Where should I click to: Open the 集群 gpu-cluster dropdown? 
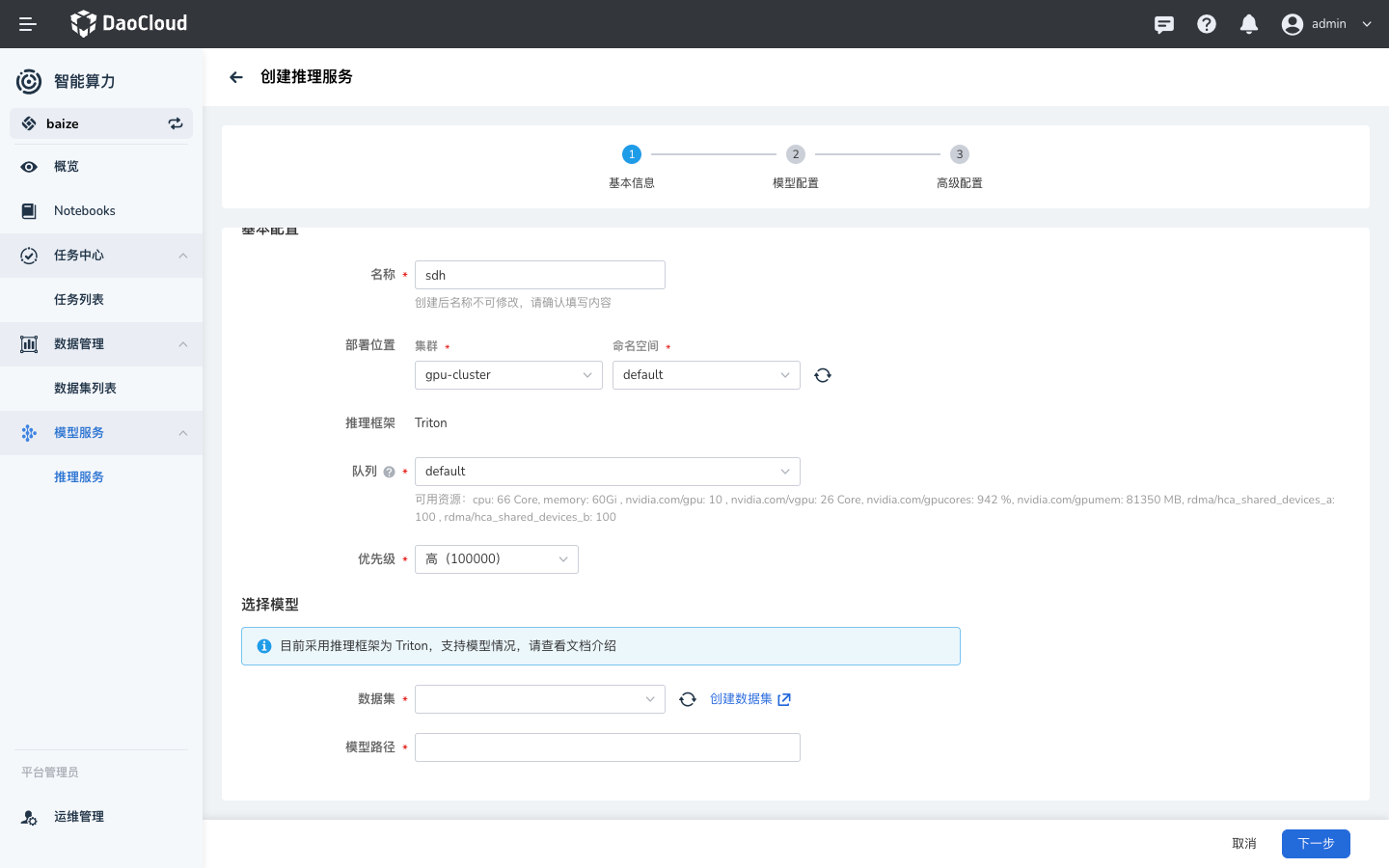coord(508,375)
